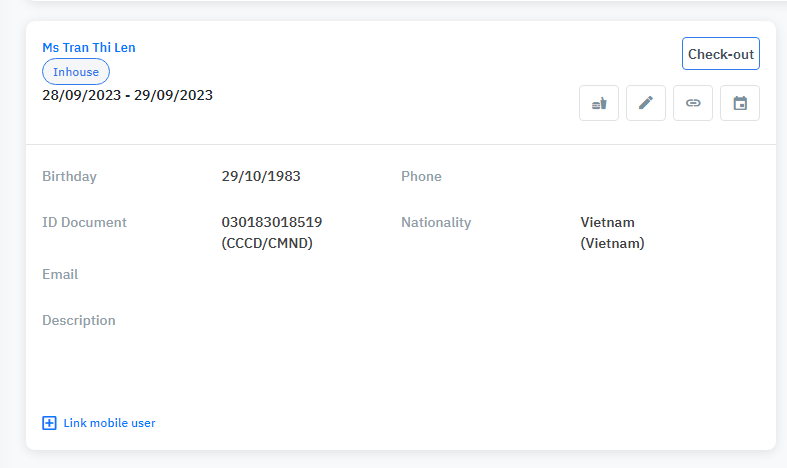
Task: Open the calendar event icon button
Action: 740,103
